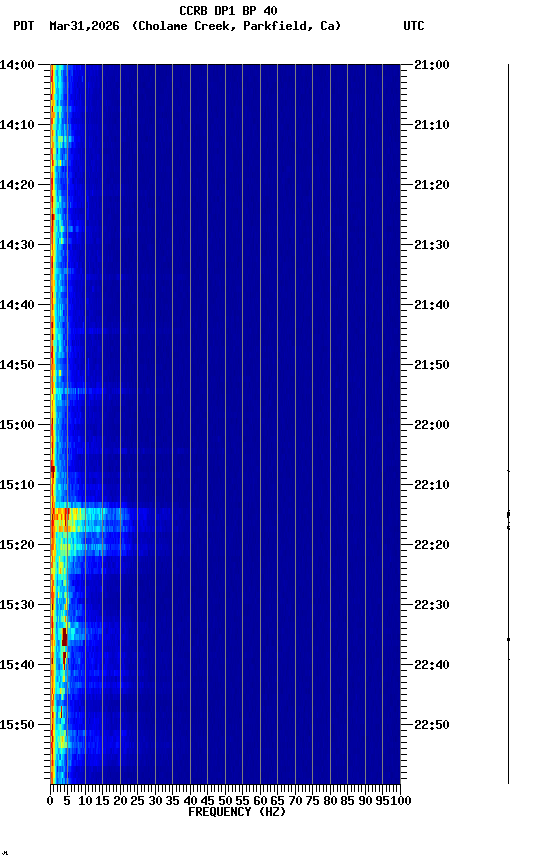
Task: Click the 22:00 UTC time label
Action: [x=432, y=425]
